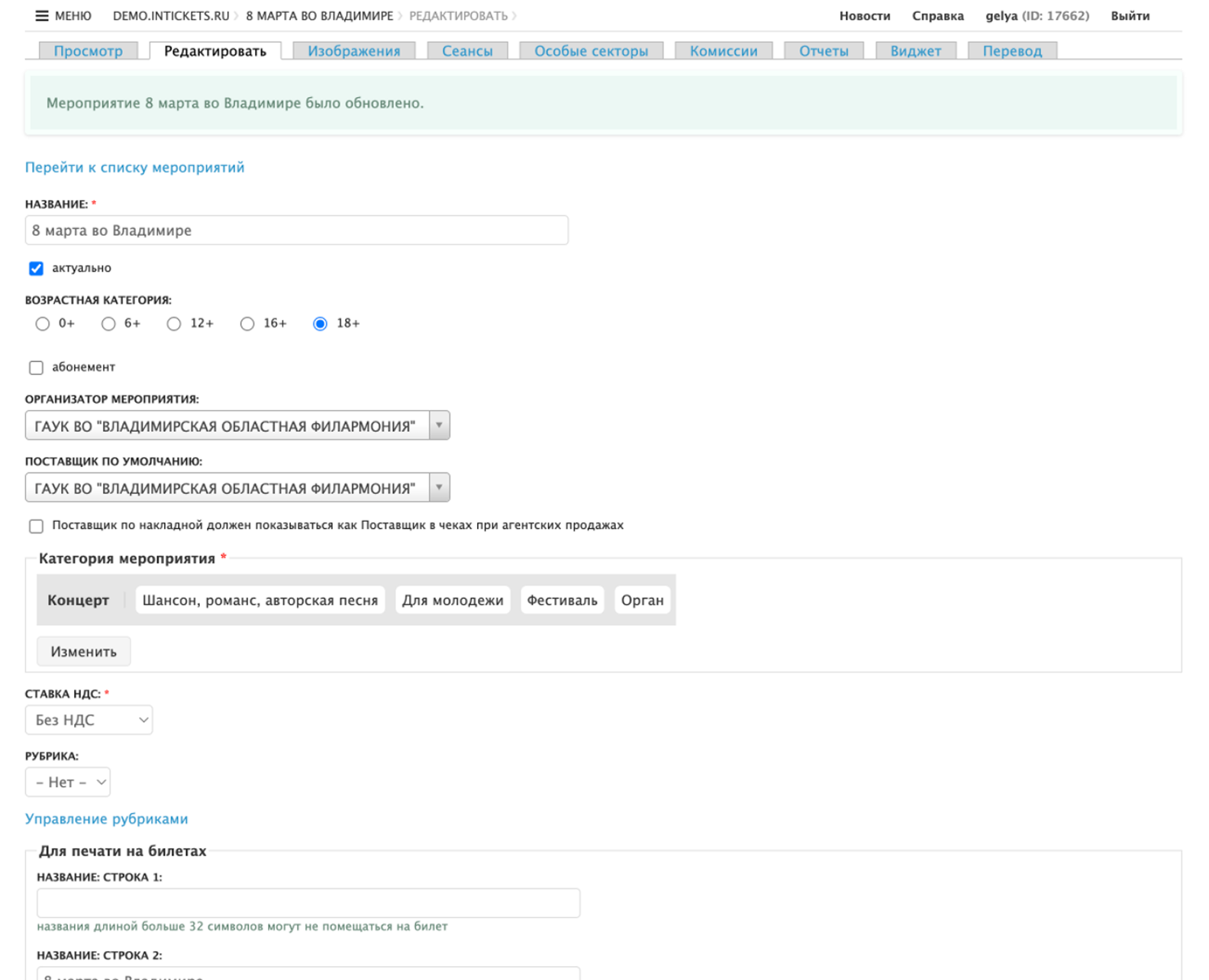The height and width of the screenshot is (980, 1209).
Task: Select the 0+ age category
Action: point(43,324)
